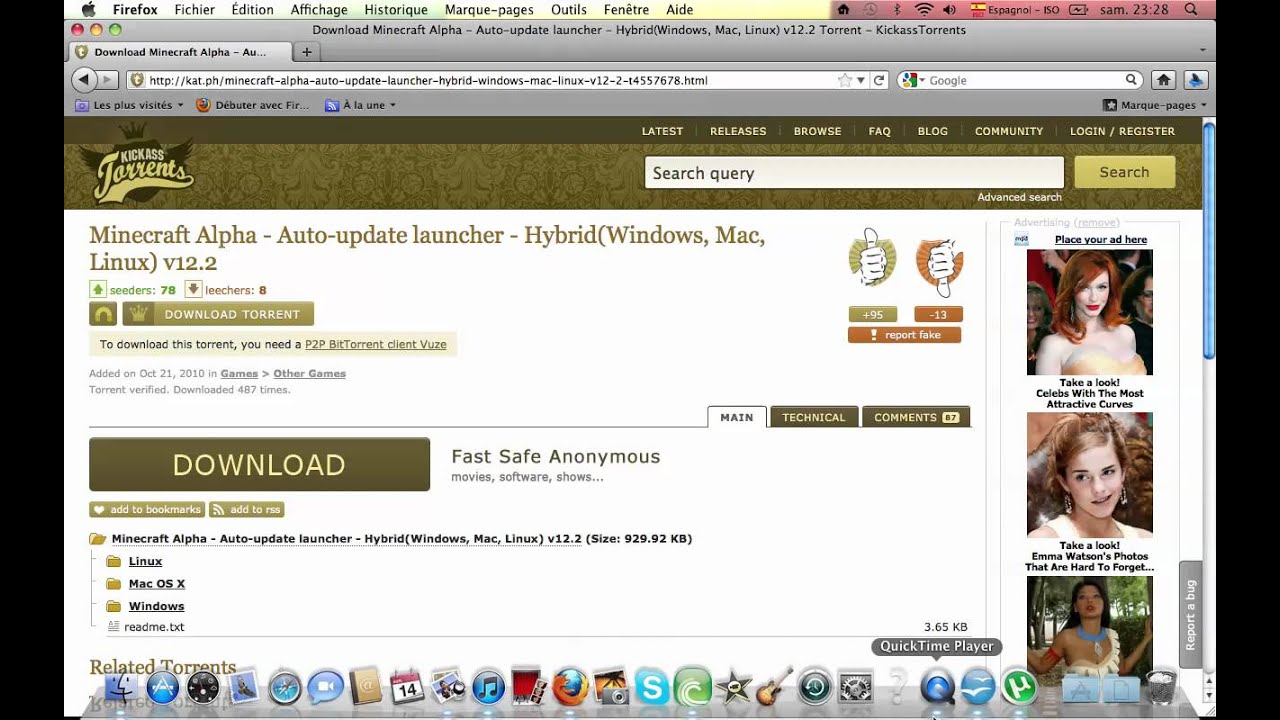The image size is (1280, 720).
Task: Open the BROWSE navigation link
Action: point(817,131)
